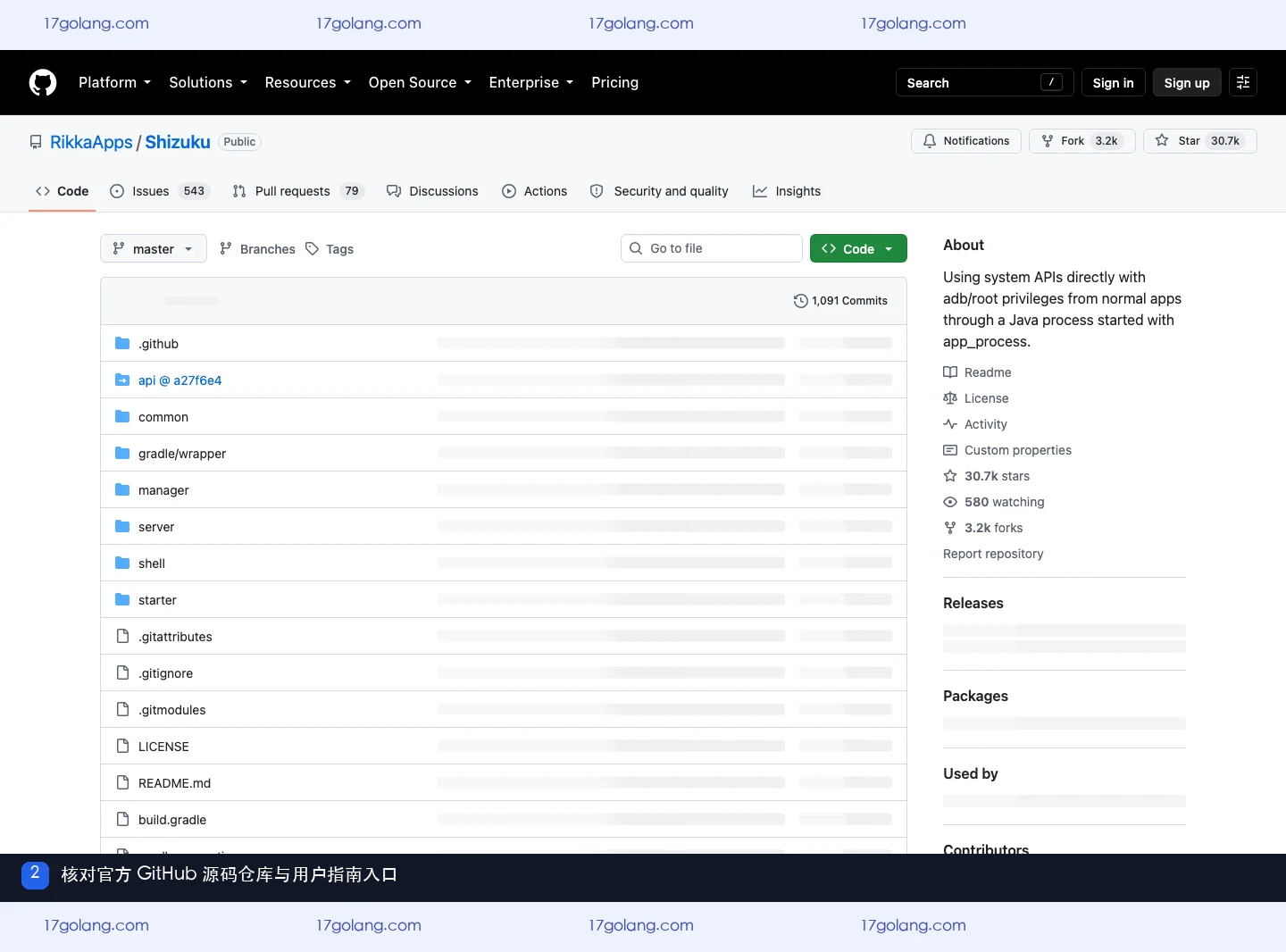Click the api submodule folder icon
This screenshot has width=1286, height=952.
click(122, 380)
